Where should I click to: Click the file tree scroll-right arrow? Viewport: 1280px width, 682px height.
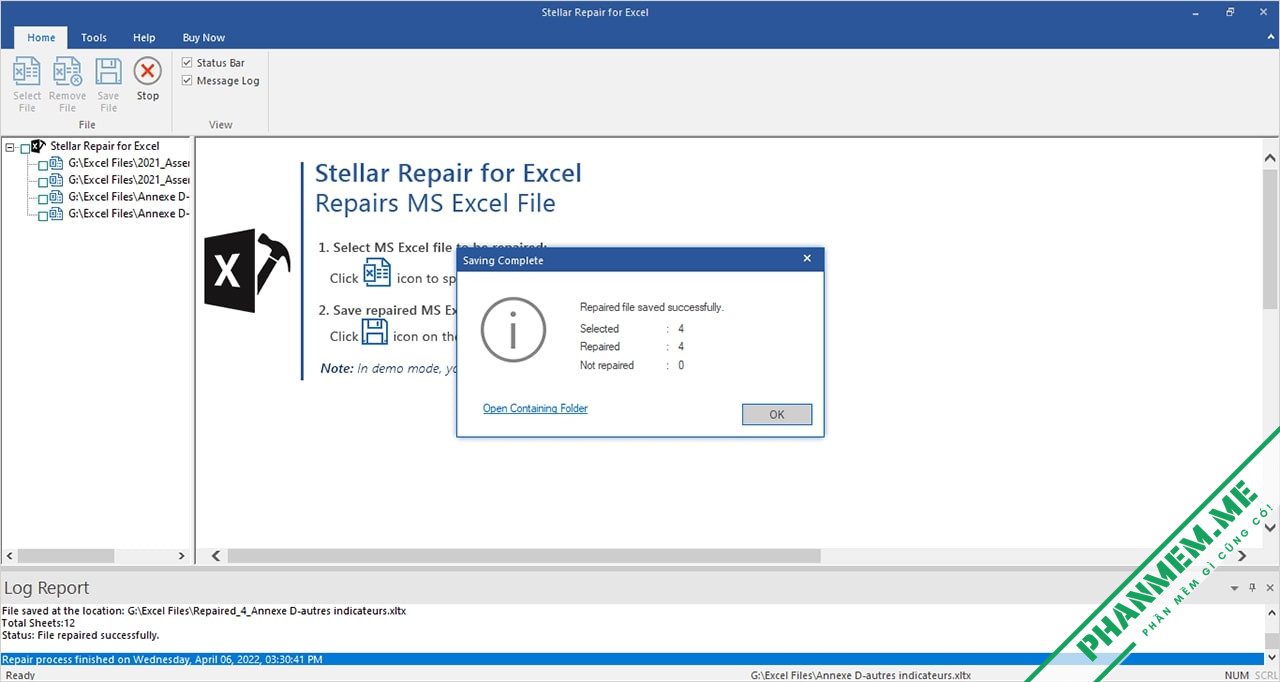click(x=182, y=556)
